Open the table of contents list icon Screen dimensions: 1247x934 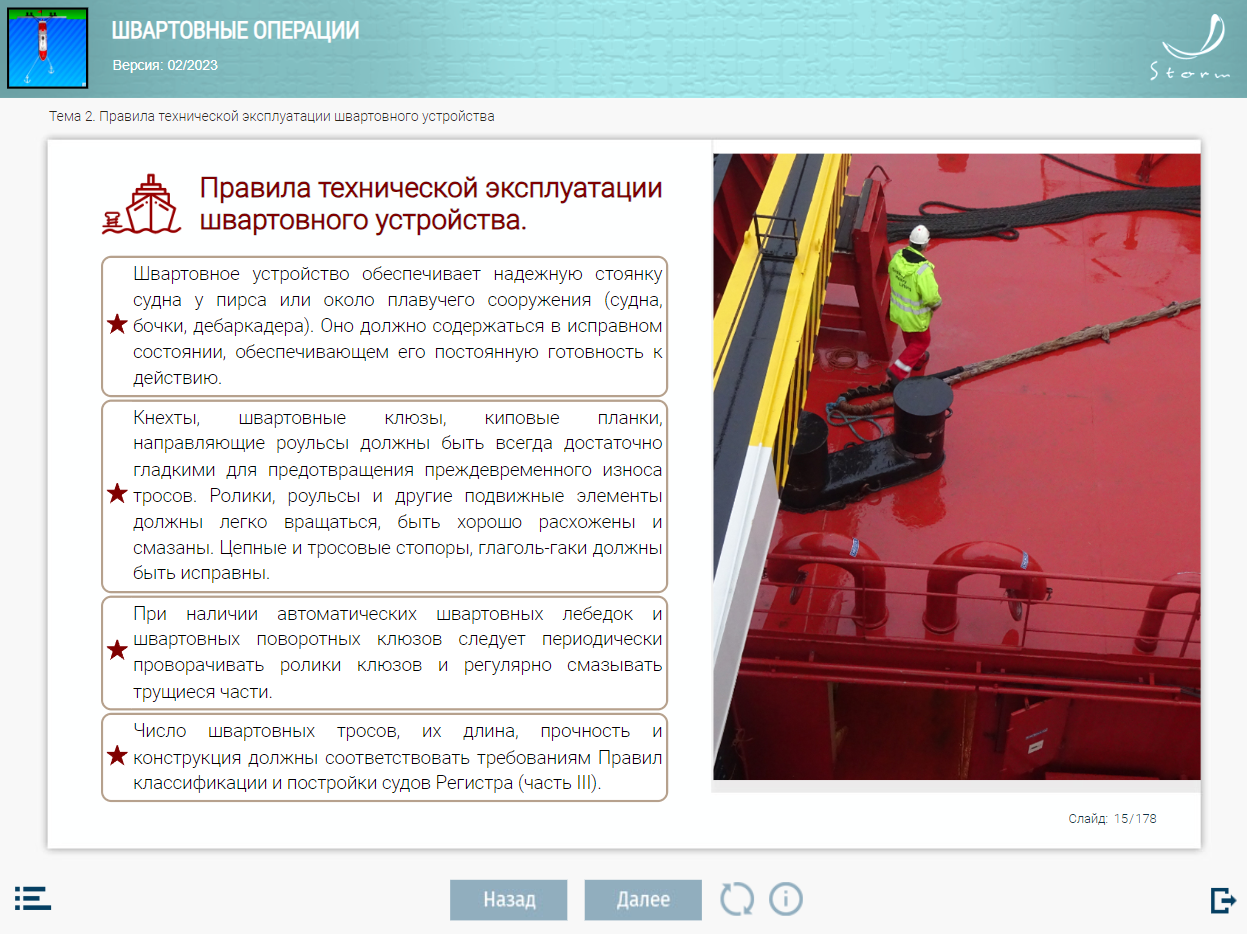(x=33, y=898)
